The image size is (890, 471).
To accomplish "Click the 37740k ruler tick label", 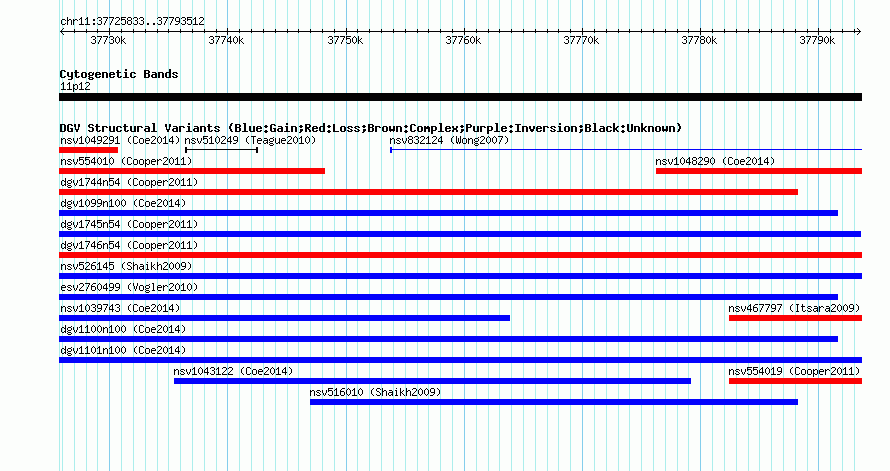I will 226,40.
